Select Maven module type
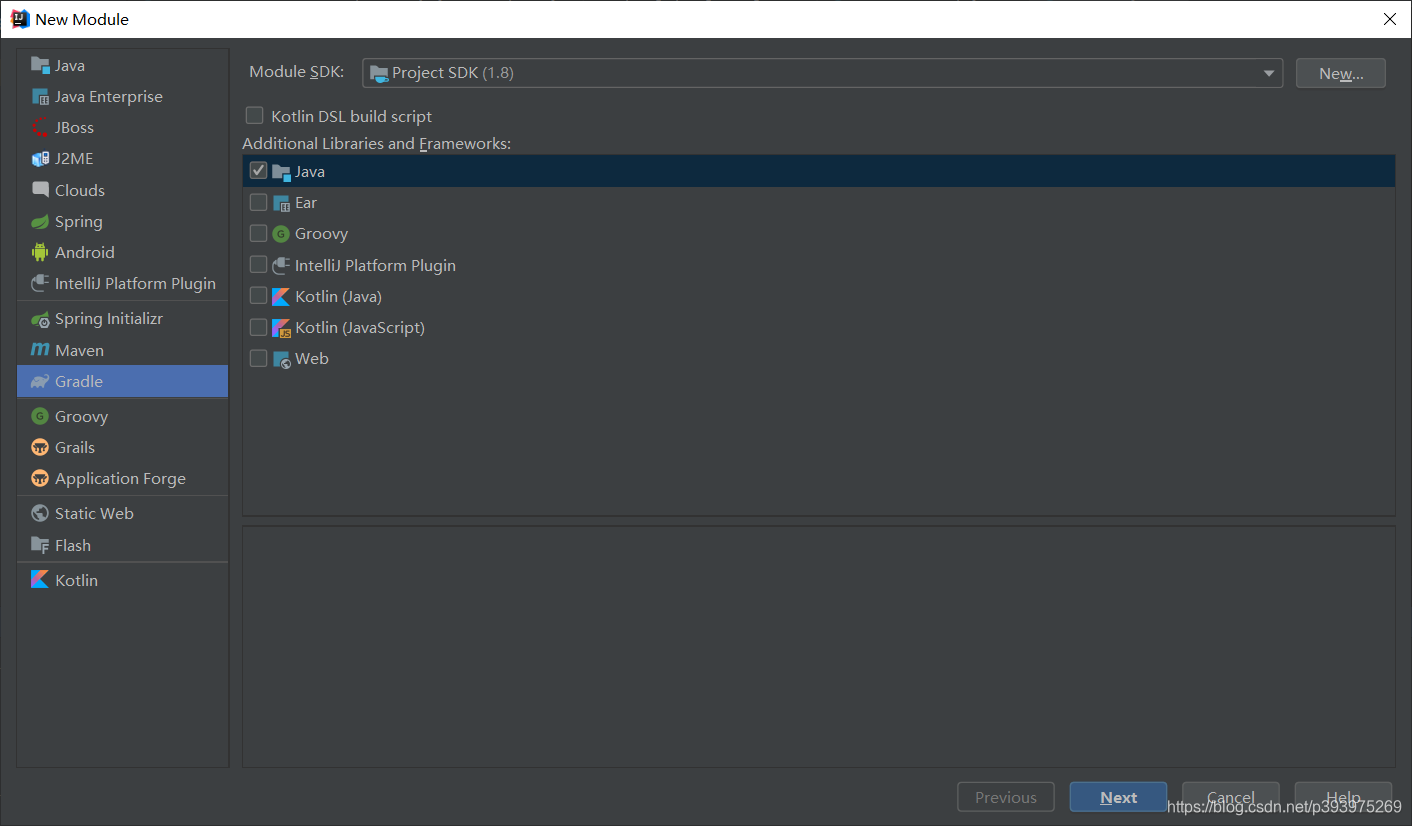Screen dimensions: 1412x826 pos(122,351)
